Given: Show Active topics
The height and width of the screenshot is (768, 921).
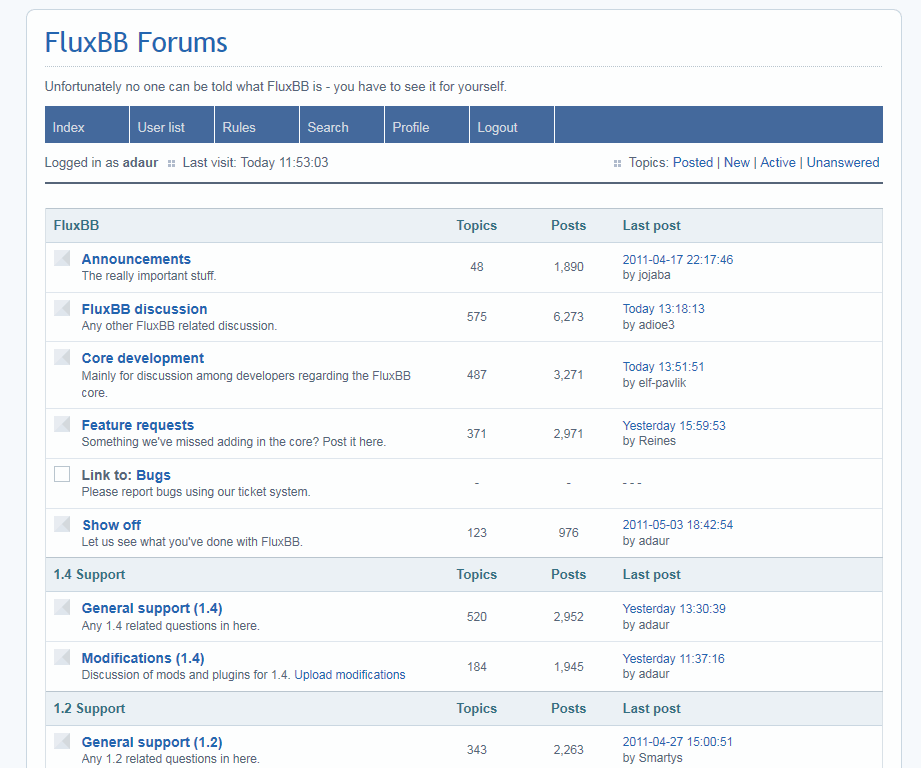Looking at the screenshot, I should [x=778, y=162].
